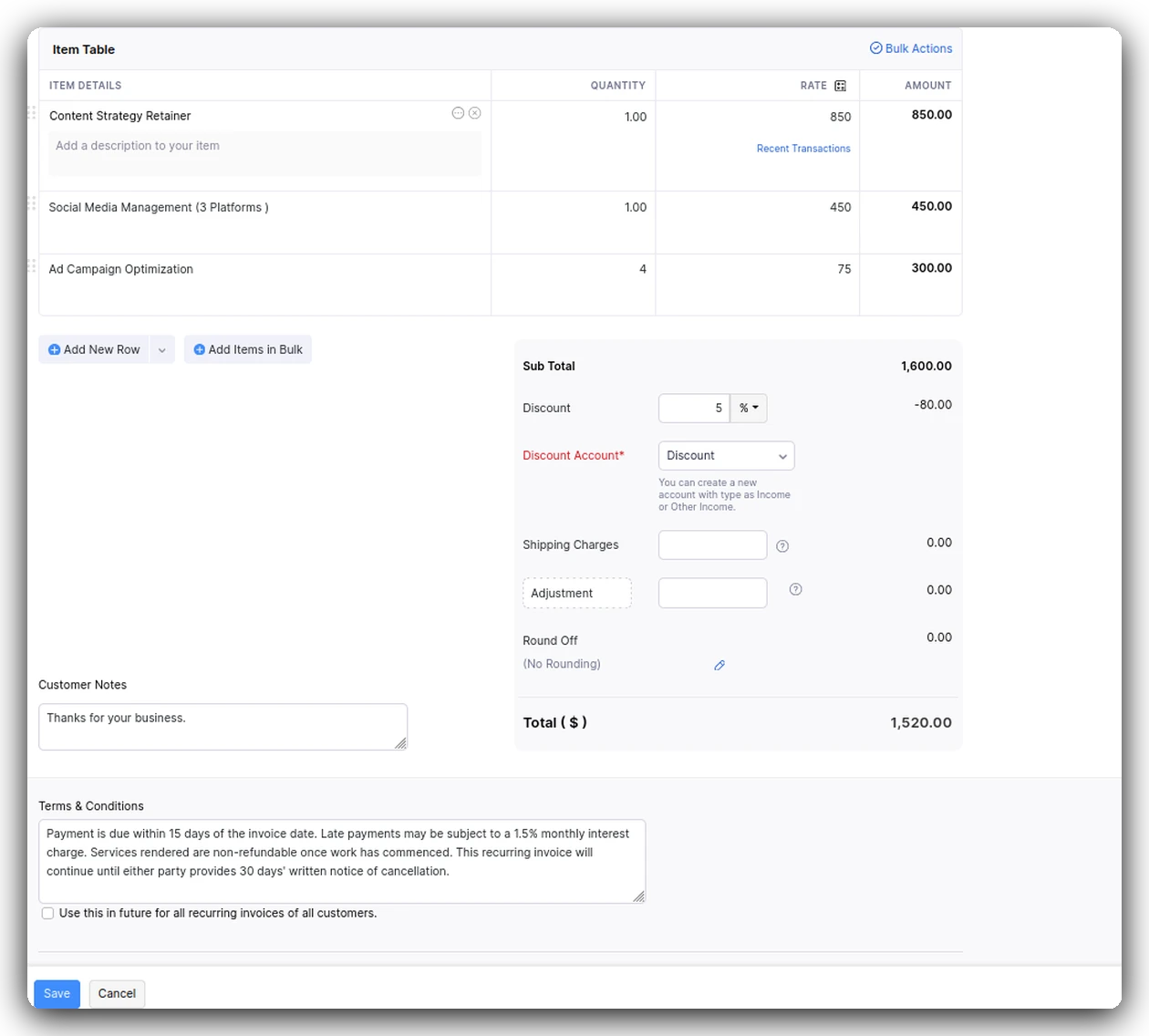The image size is (1149, 1036).
Task: Click Sub Total value 1,600.00
Action: pos(926,366)
